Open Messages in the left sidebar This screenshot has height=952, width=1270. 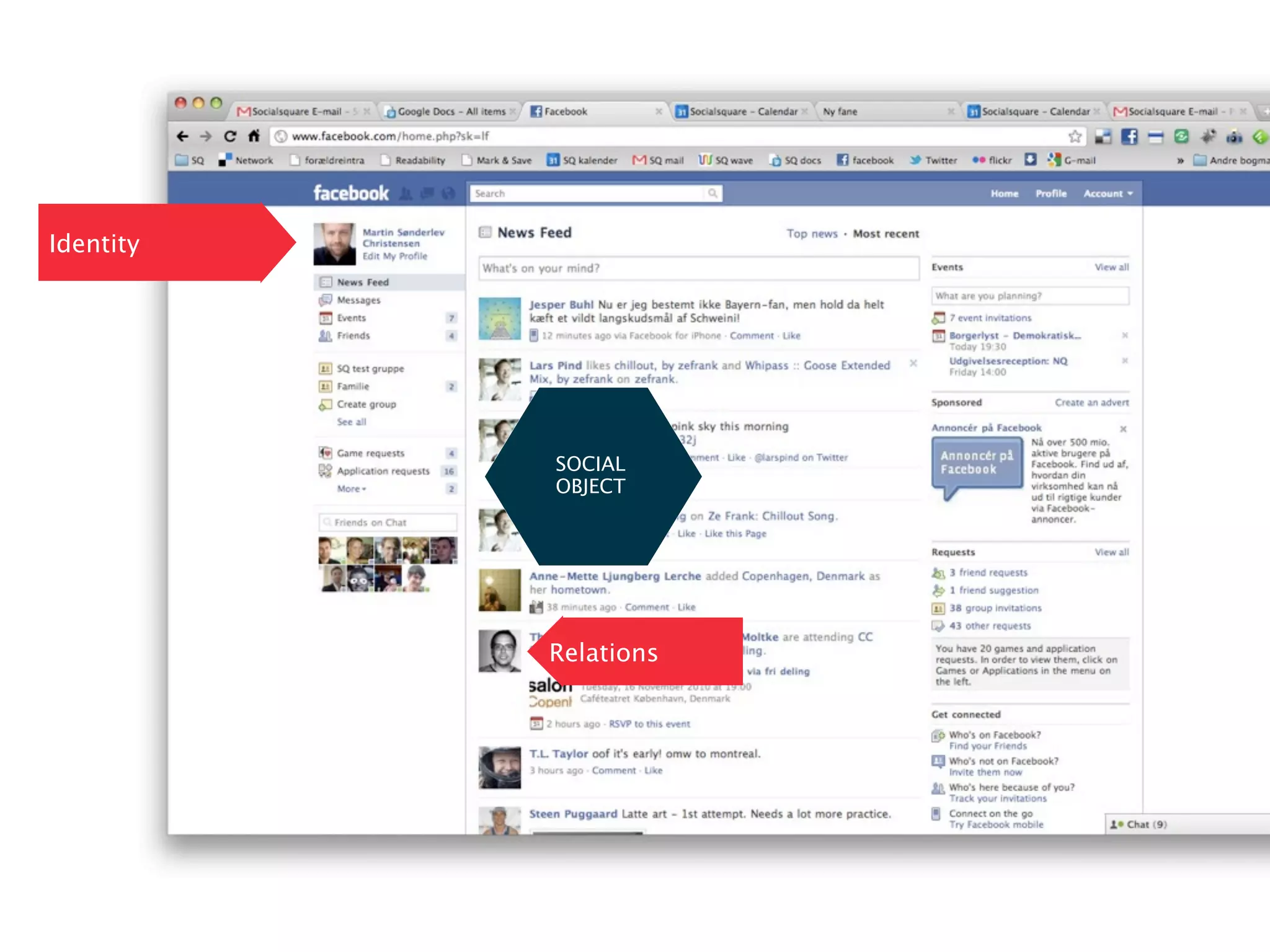pyautogui.click(x=358, y=300)
